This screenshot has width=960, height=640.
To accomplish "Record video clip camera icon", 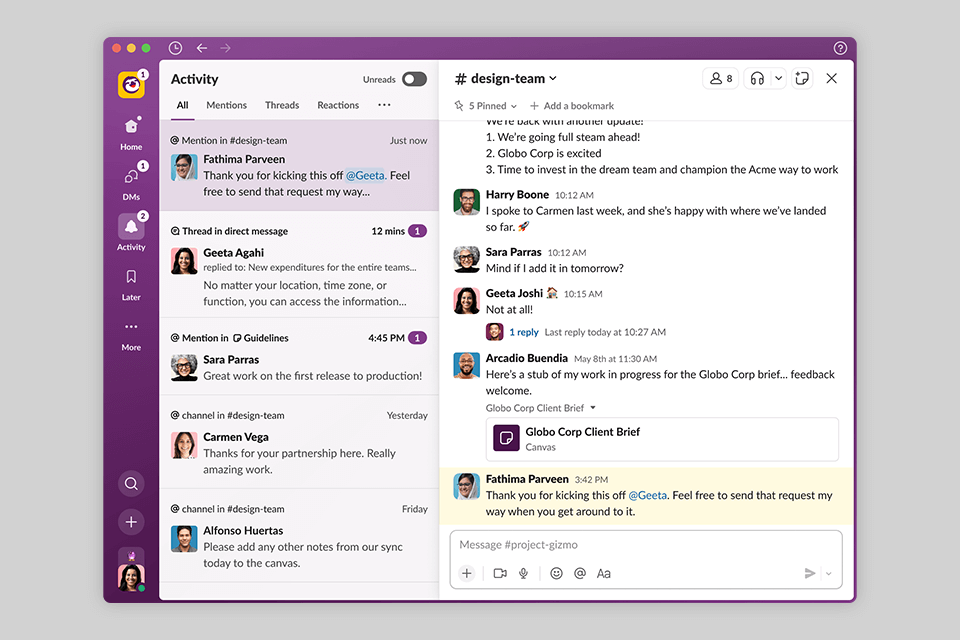I will pyautogui.click(x=500, y=573).
